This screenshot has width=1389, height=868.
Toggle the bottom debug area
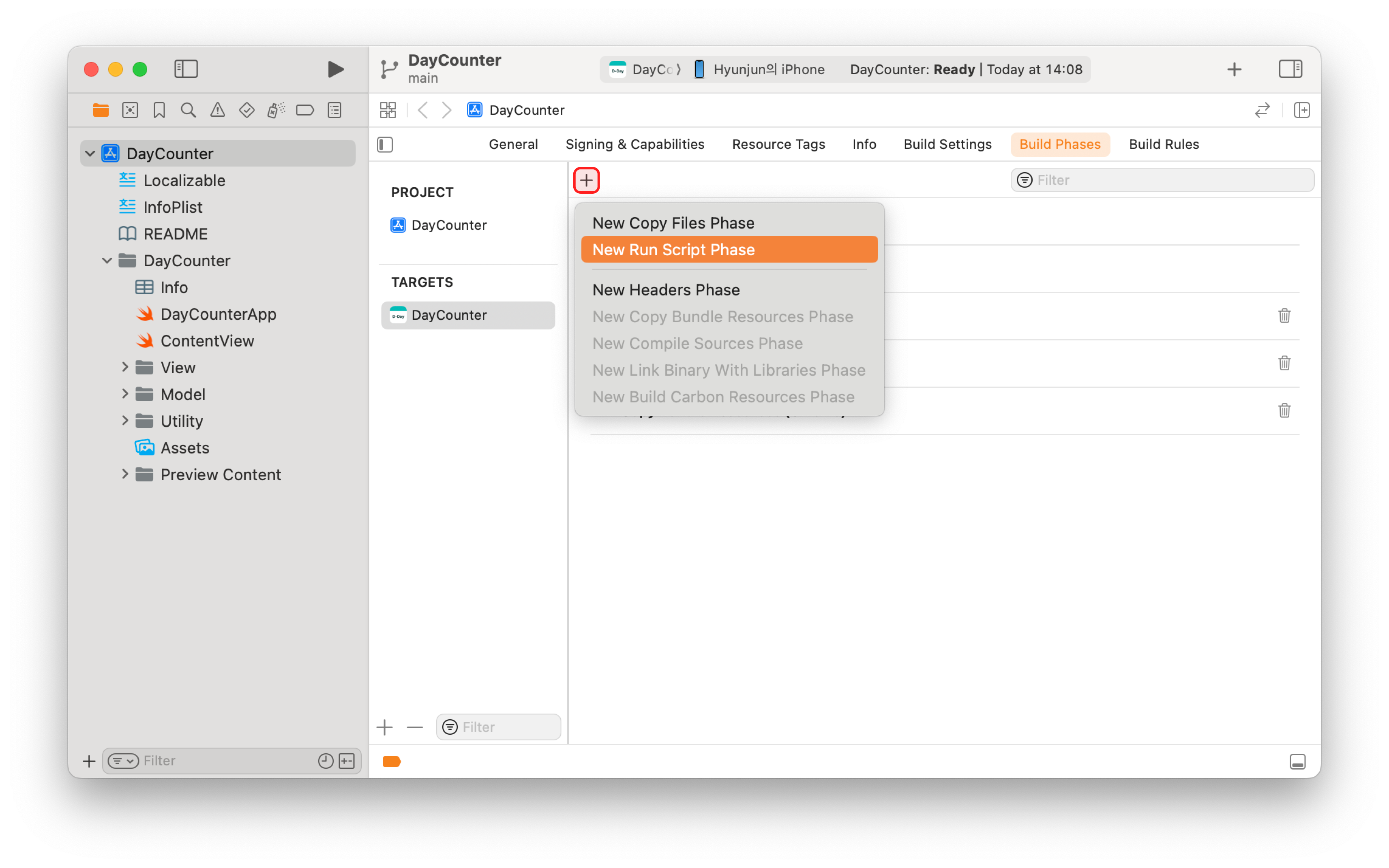(1297, 761)
